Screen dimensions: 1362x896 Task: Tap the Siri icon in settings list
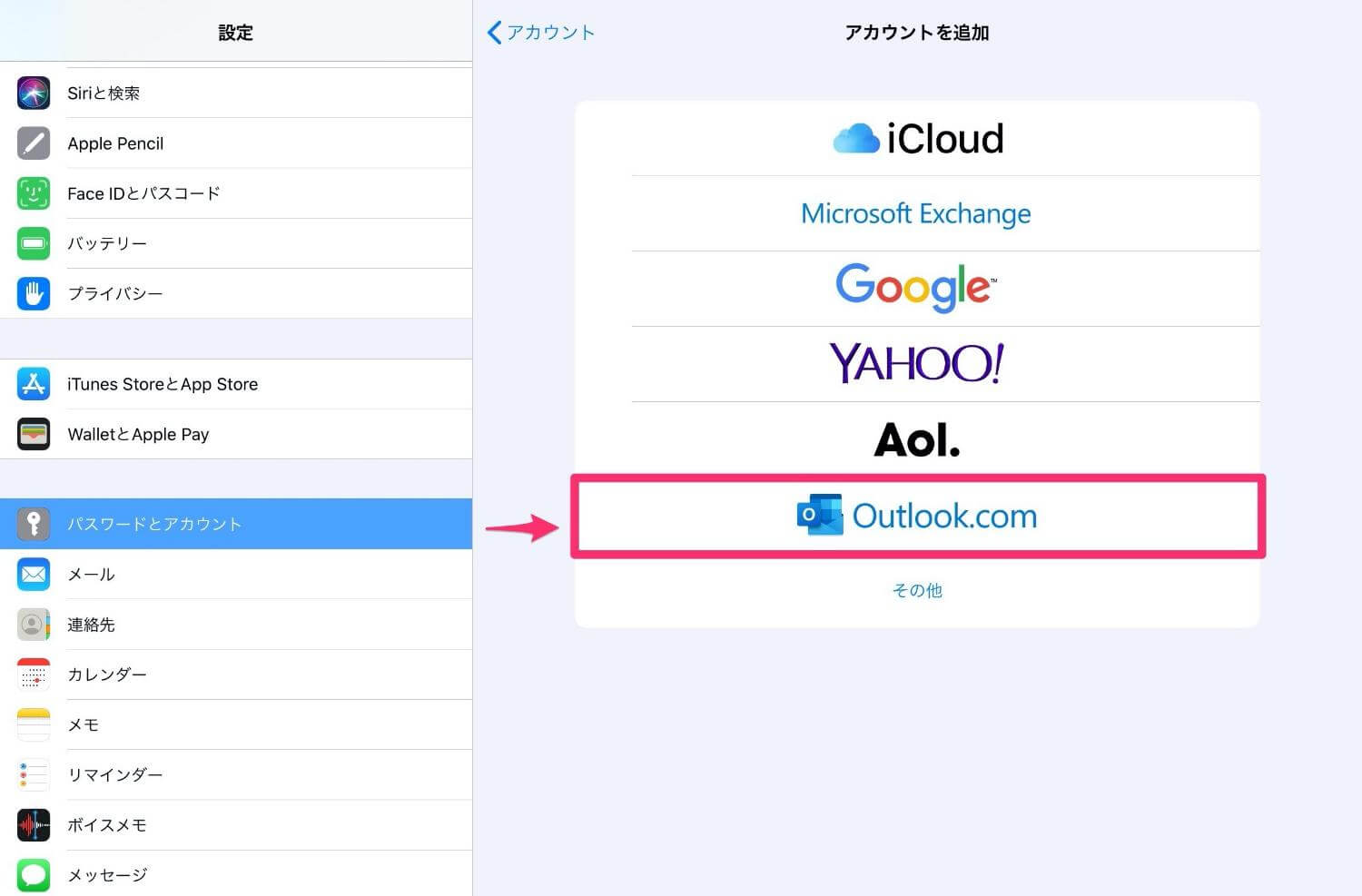34,93
